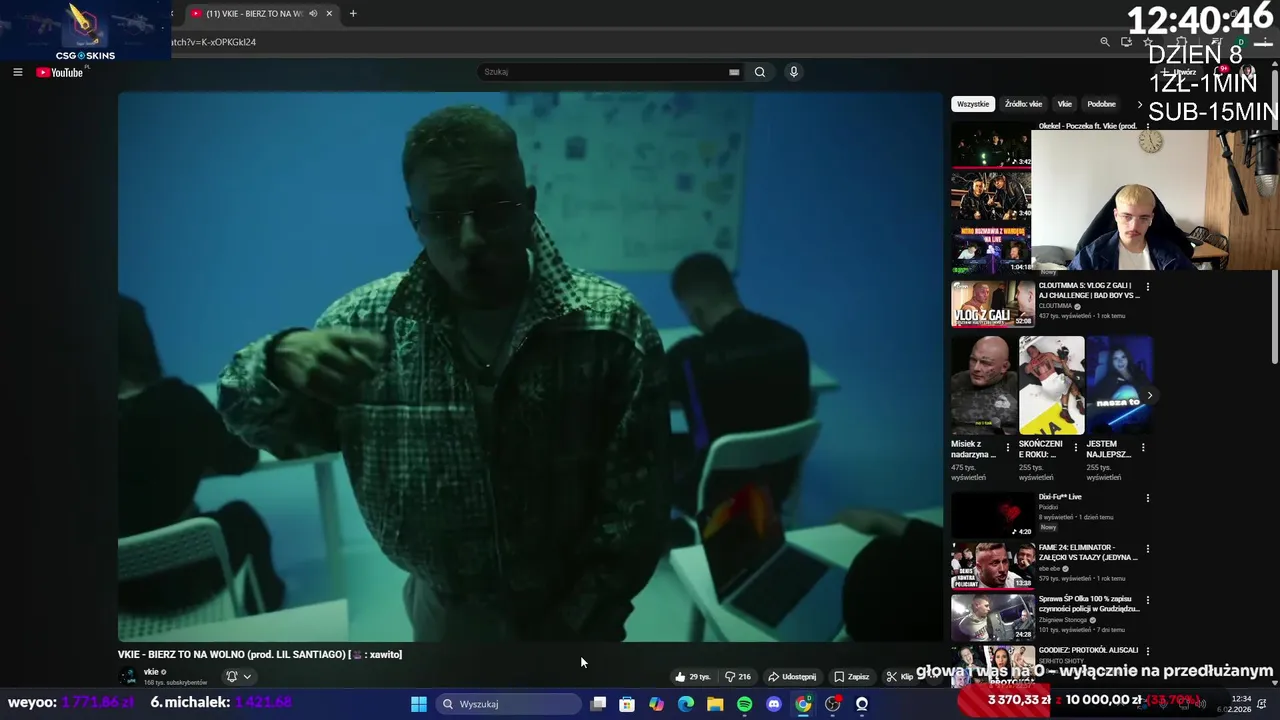Click the main video player
This screenshot has height=720, width=1280.
(530, 367)
